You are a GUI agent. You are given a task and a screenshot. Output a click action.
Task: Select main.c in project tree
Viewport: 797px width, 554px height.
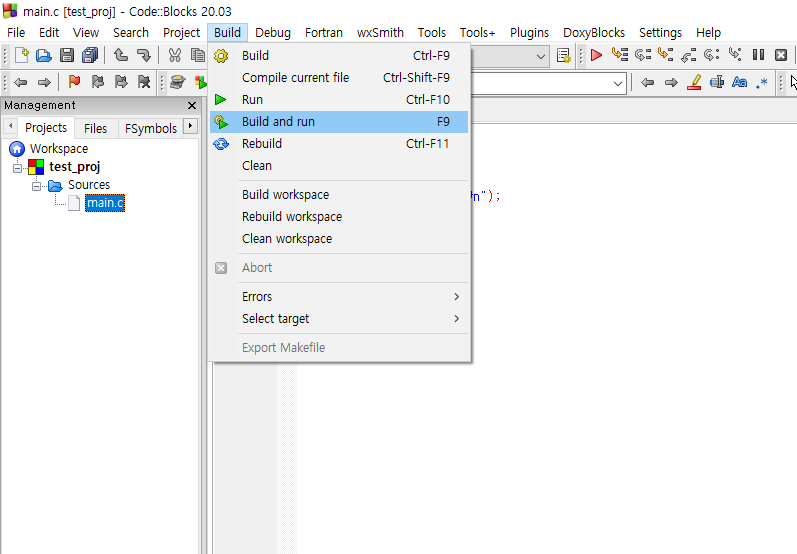click(105, 203)
